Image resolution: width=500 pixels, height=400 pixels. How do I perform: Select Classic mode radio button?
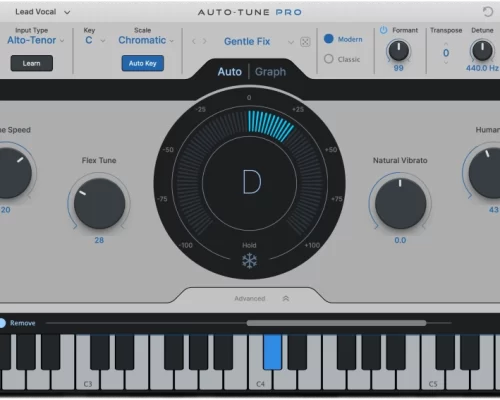329,59
